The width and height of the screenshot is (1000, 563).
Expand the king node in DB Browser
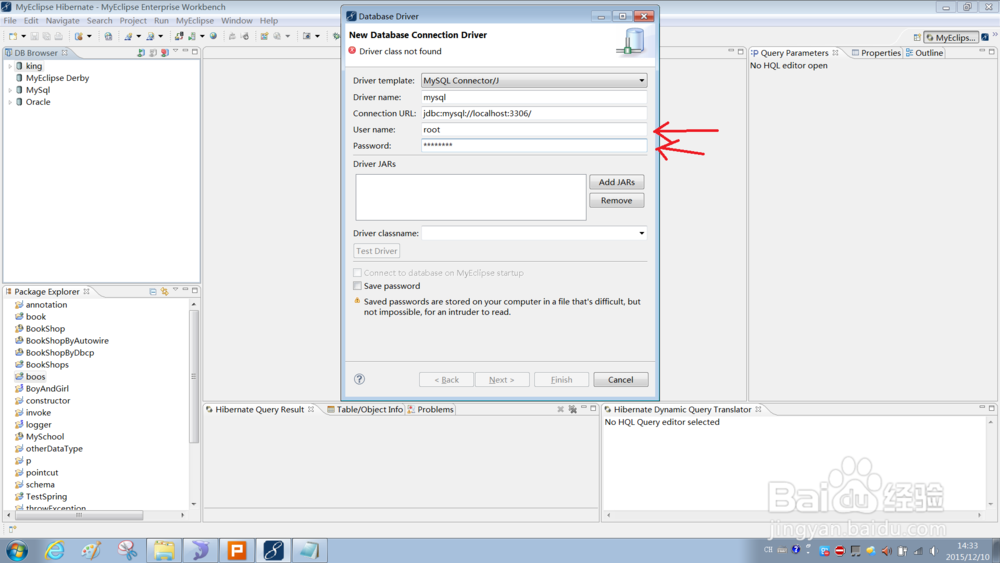10,66
